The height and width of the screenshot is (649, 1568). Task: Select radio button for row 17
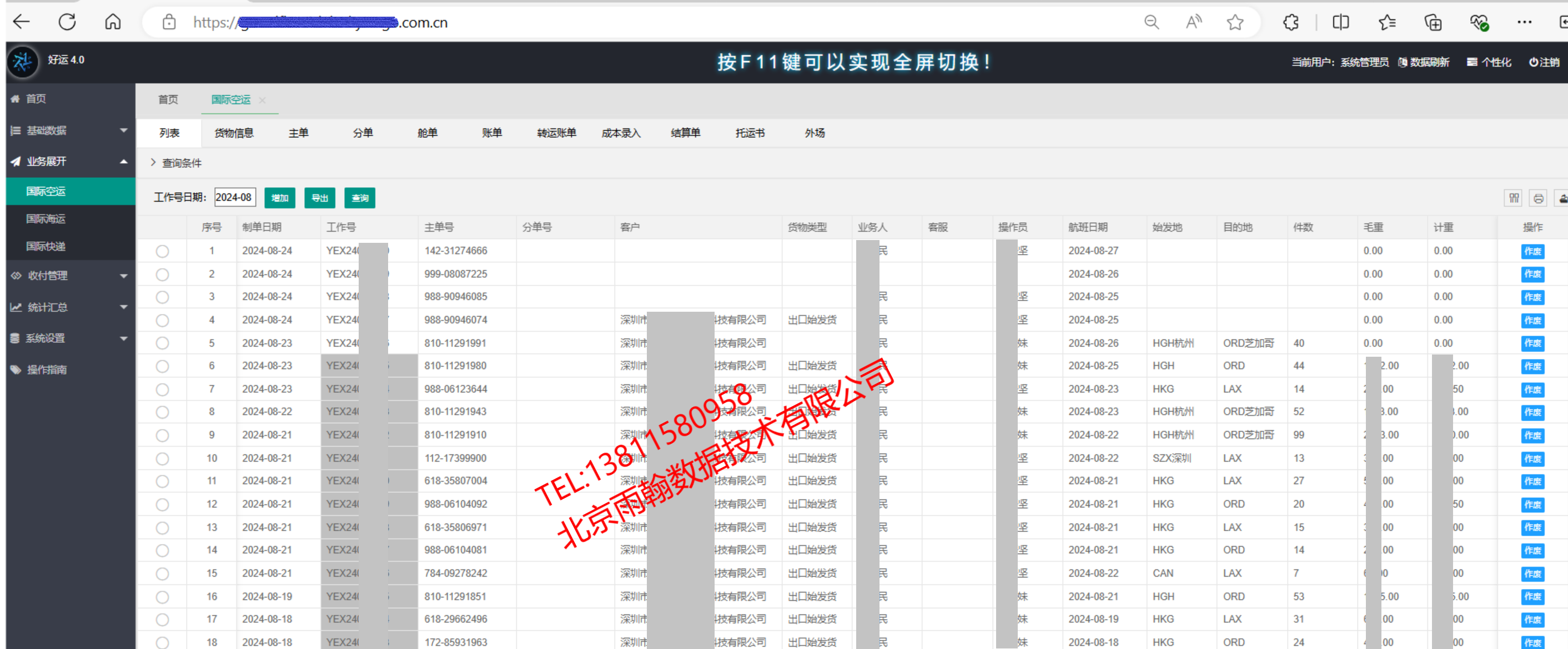(162, 619)
